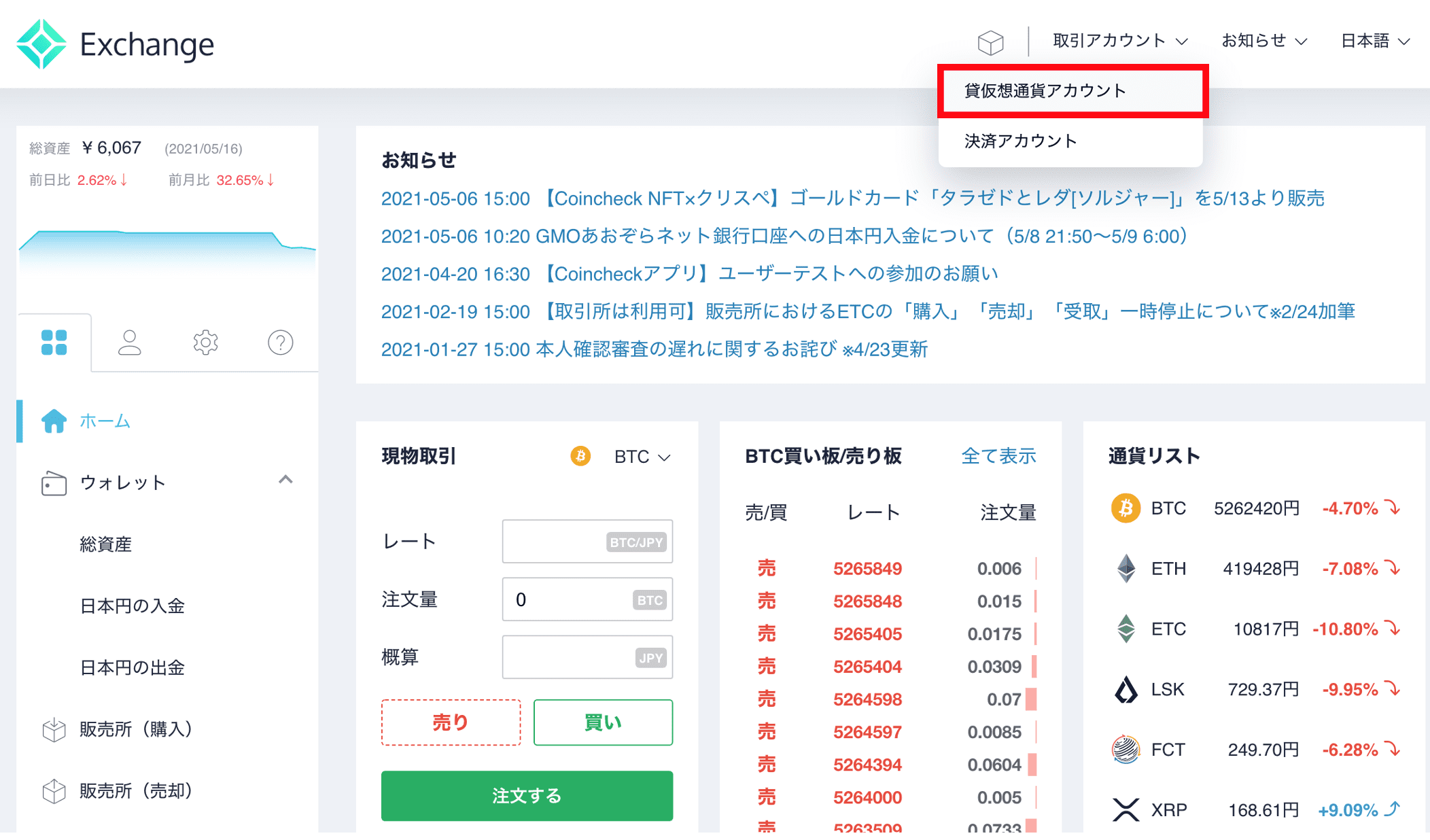Click the profile person icon
The image size is (1430, 840).
(x=130, y=343)
